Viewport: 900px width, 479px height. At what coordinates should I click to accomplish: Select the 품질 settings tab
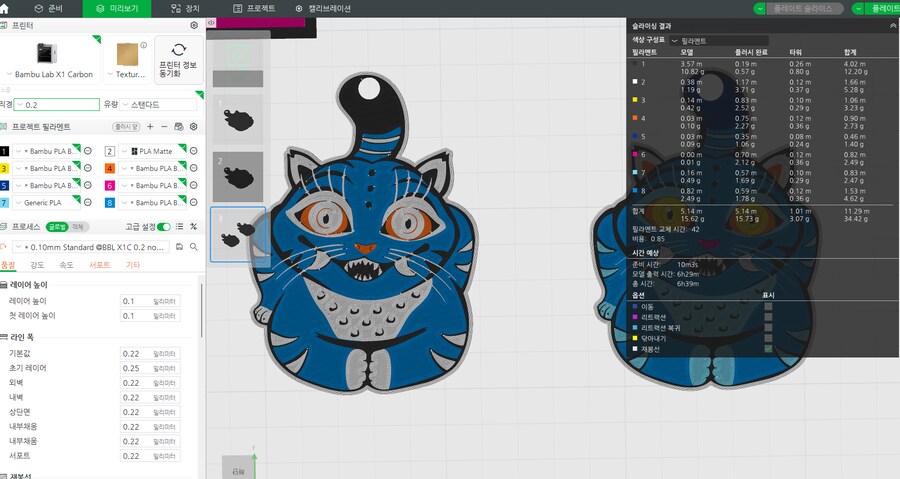8,265
